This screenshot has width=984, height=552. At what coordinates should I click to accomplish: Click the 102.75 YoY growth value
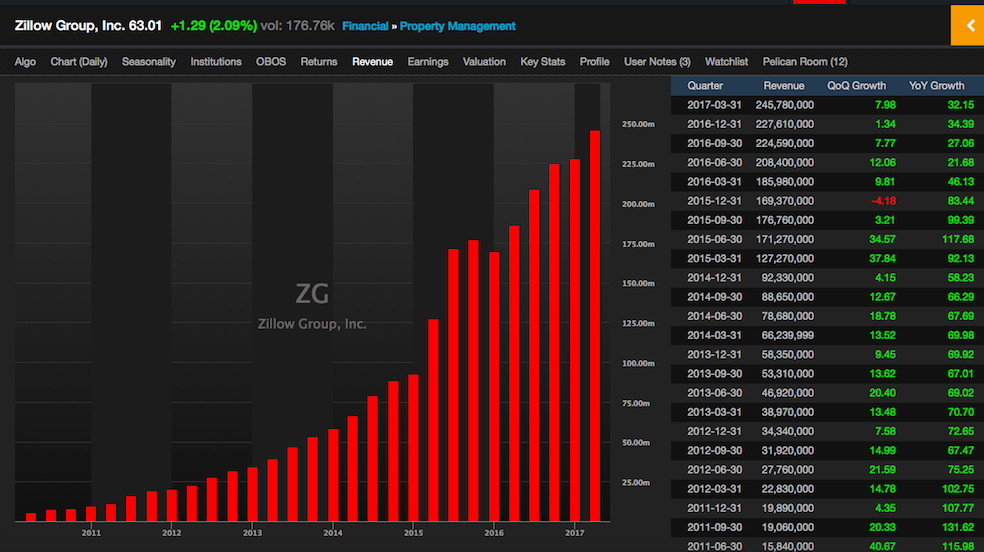[958, 489]
